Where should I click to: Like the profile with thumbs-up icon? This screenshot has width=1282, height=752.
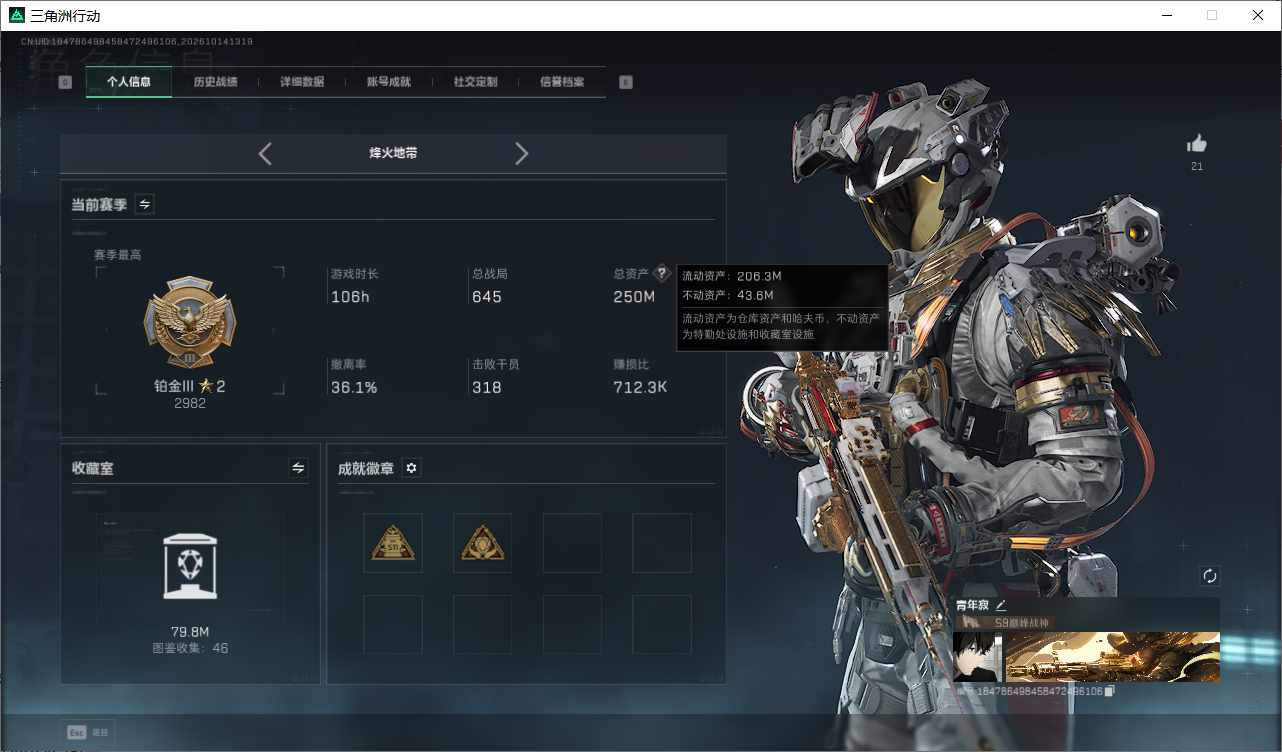pos(1197,143)
